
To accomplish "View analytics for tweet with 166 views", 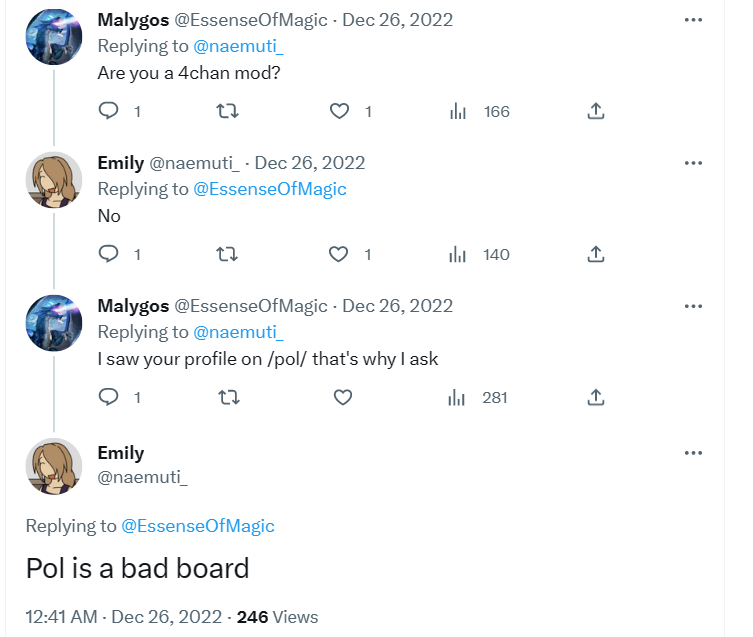I will [458, 112].
